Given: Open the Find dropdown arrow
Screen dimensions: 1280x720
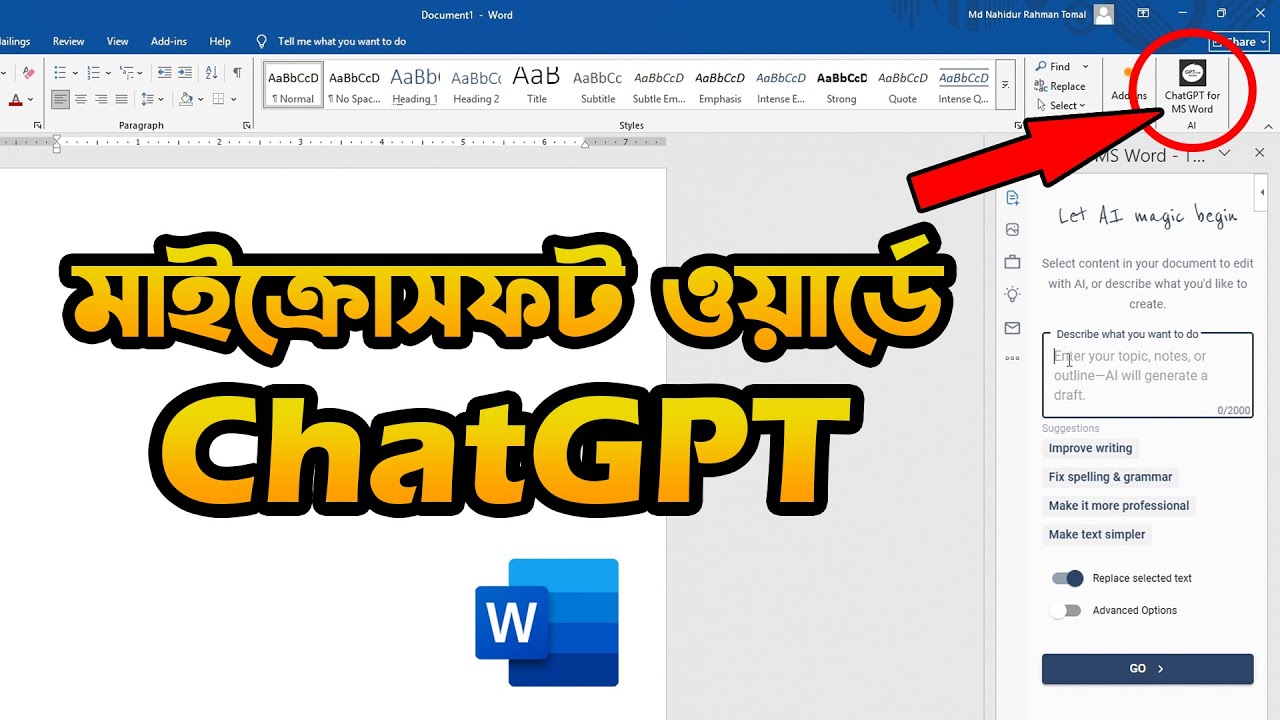Looking at the screenshot, I should click(1085, 67).
